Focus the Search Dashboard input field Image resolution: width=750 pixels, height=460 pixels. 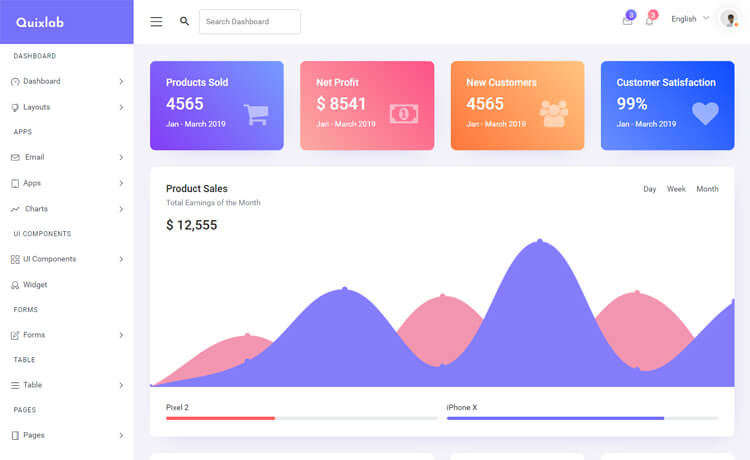pos(249,21)
